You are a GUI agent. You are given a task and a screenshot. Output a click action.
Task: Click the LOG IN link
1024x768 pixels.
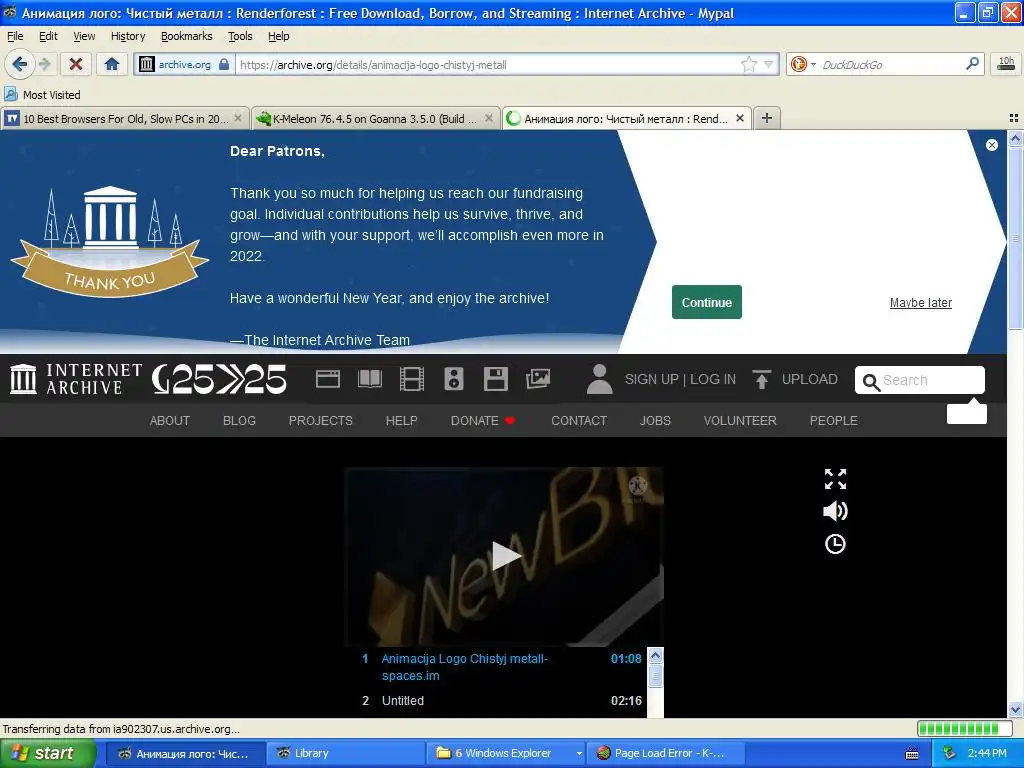tap(713, 379)
